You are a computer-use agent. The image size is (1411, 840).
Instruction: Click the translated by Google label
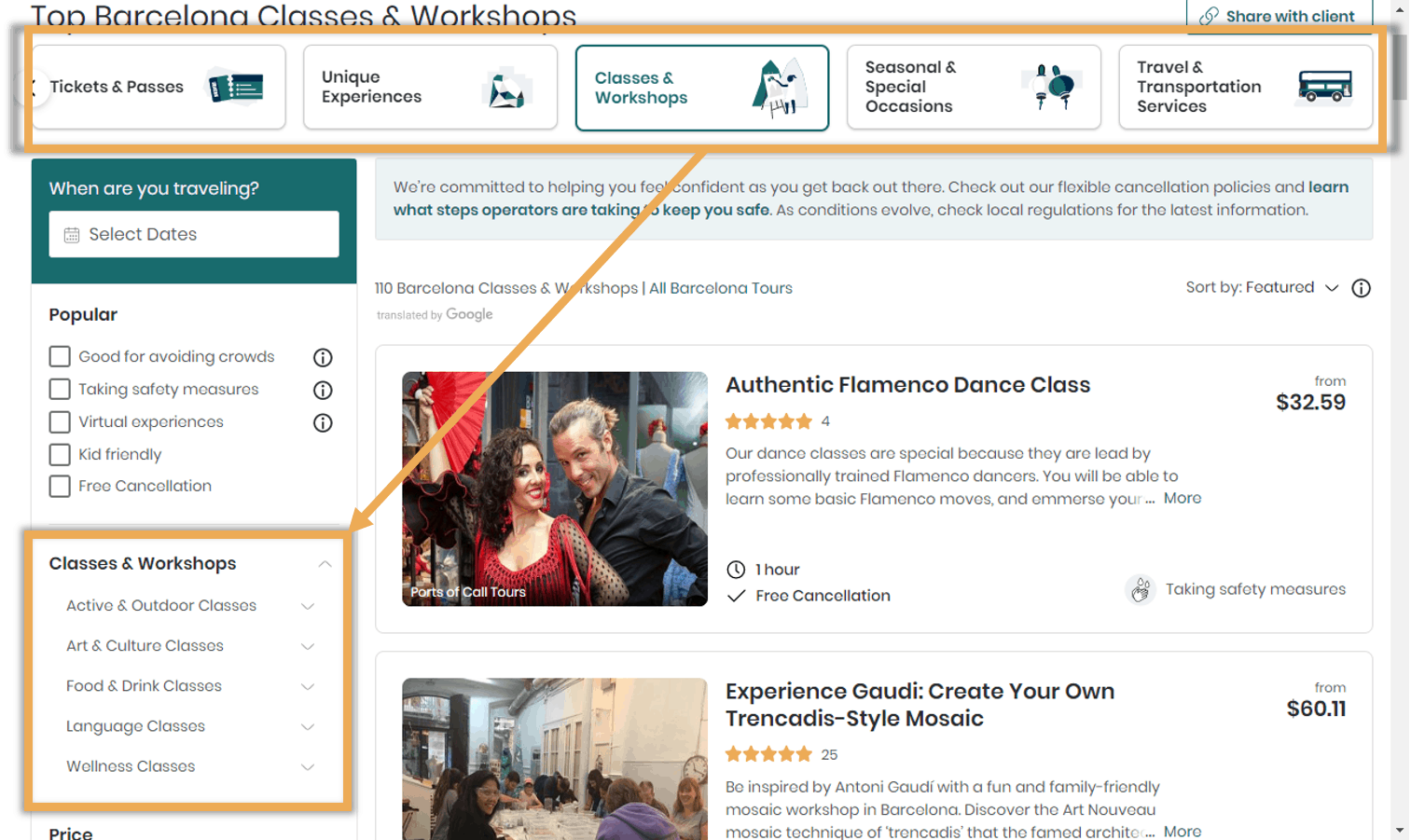click(435, 314)
